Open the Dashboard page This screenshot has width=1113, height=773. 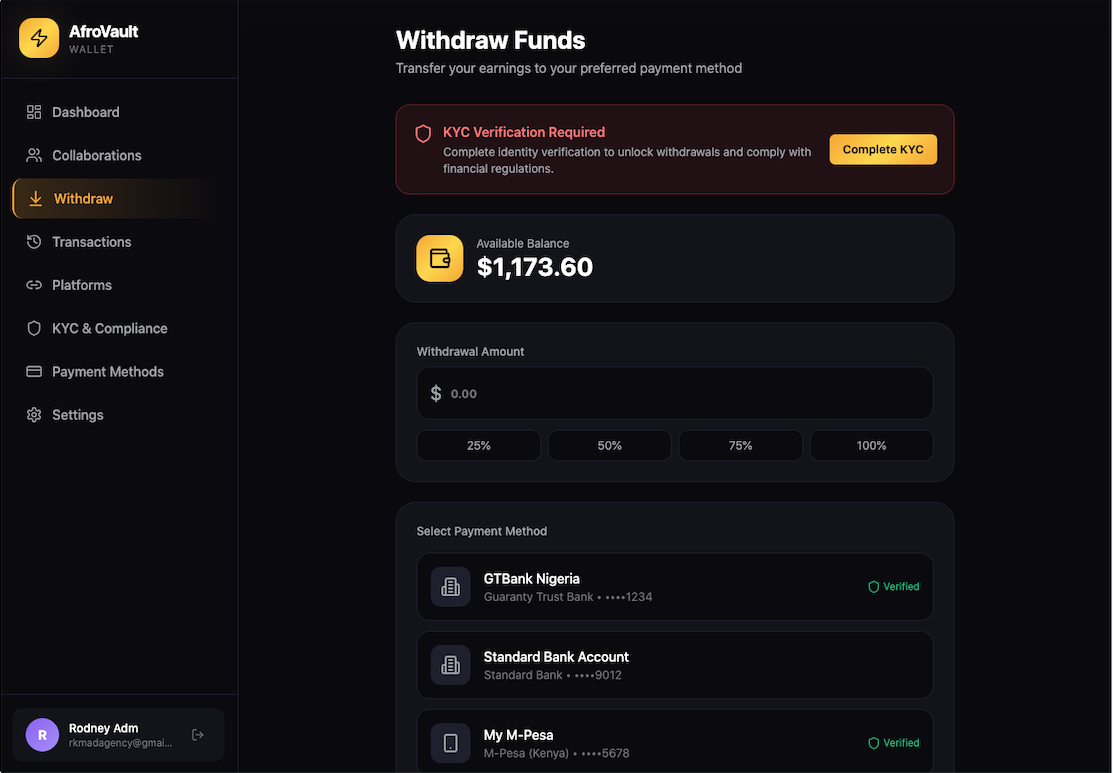(x=85, y=112)
